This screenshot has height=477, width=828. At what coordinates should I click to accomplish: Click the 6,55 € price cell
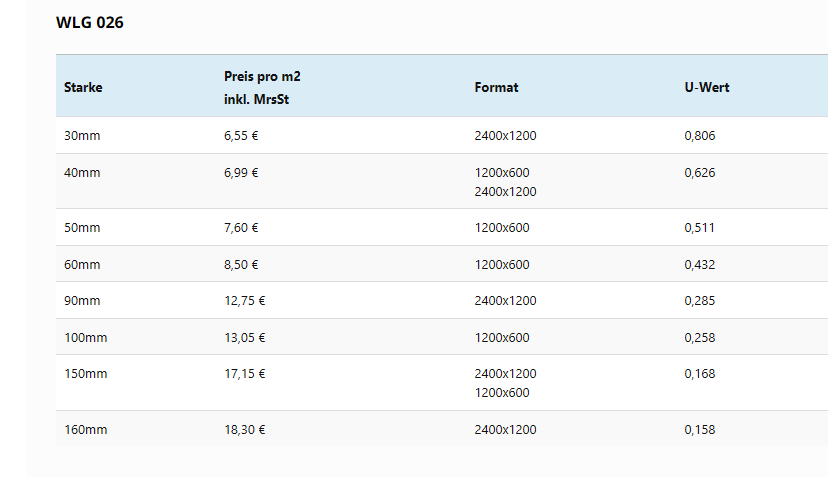[x=241, y=136]
